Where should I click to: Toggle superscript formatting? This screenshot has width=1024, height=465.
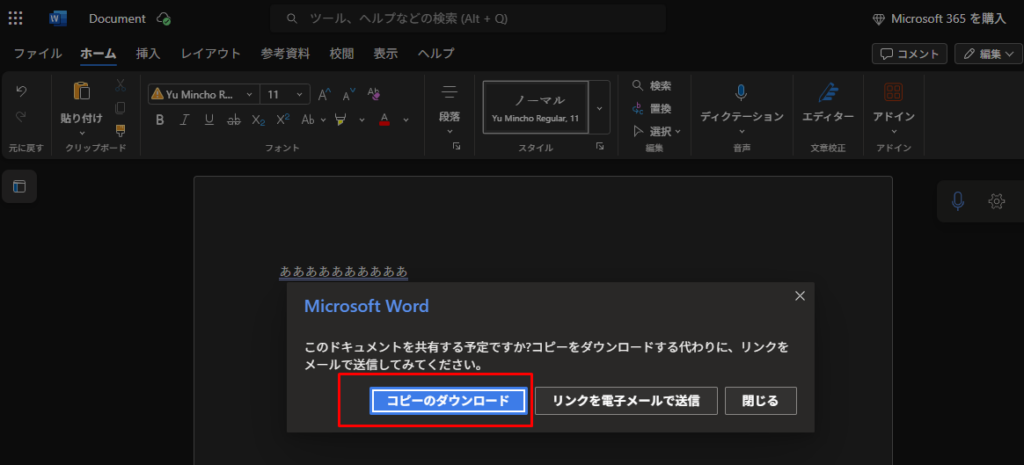(283, 120)
